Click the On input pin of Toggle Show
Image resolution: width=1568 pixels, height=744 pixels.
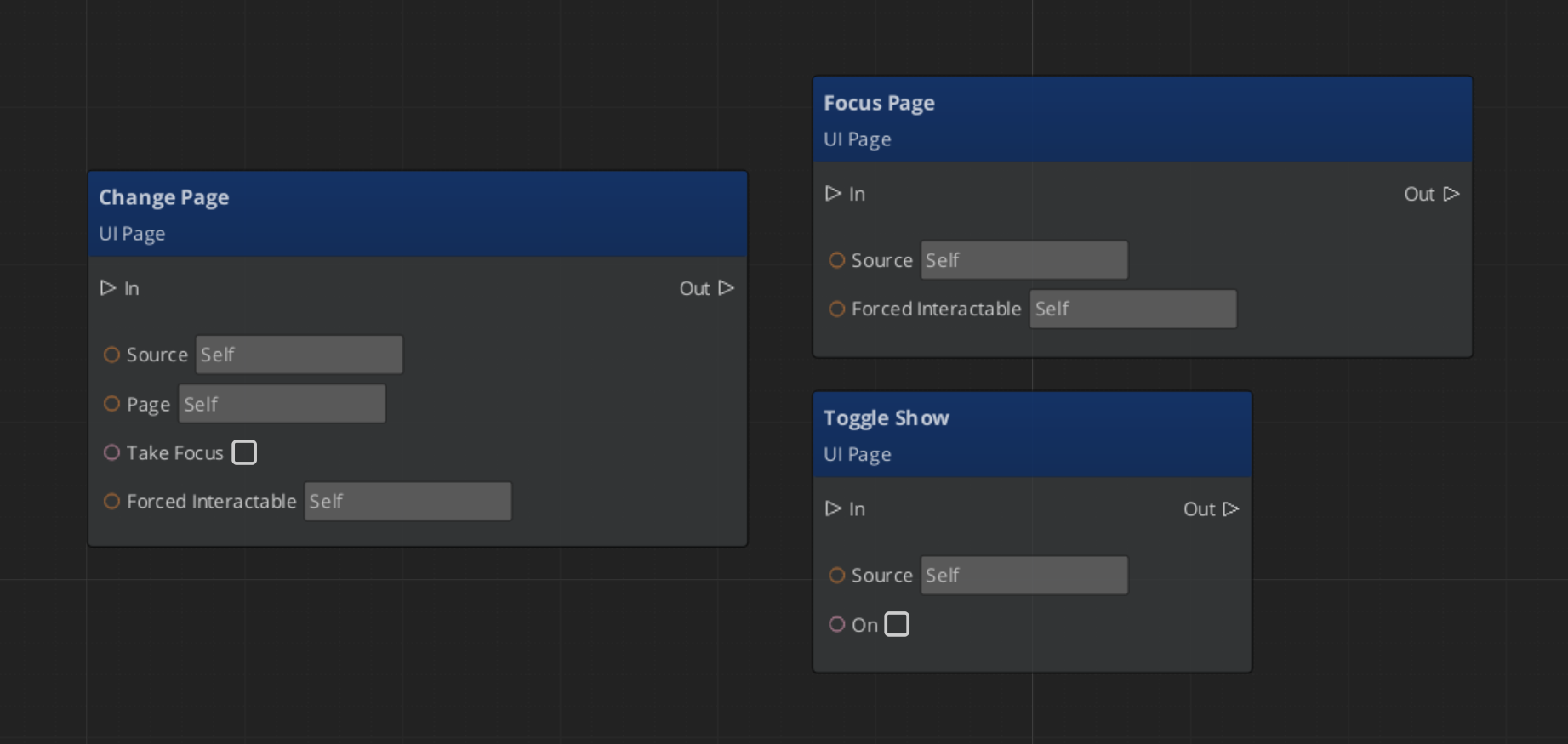pyautogui.click(x=837, y=624)
